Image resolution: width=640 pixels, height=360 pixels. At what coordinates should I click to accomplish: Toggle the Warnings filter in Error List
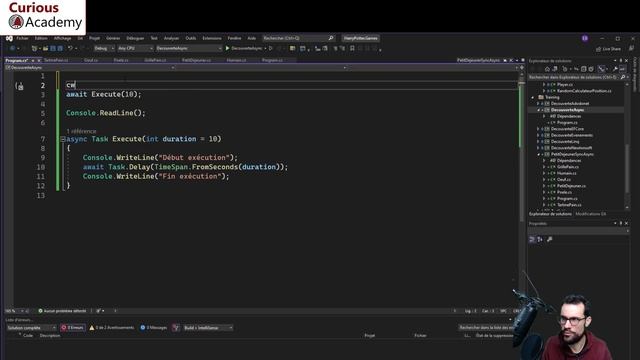pos(111,328)
